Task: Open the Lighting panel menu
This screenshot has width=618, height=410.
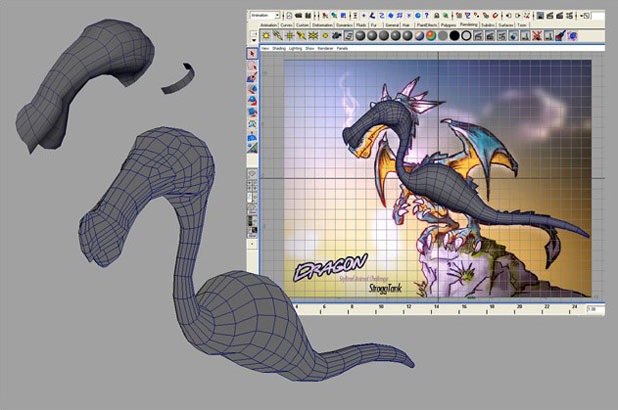Action: point(295,48)
